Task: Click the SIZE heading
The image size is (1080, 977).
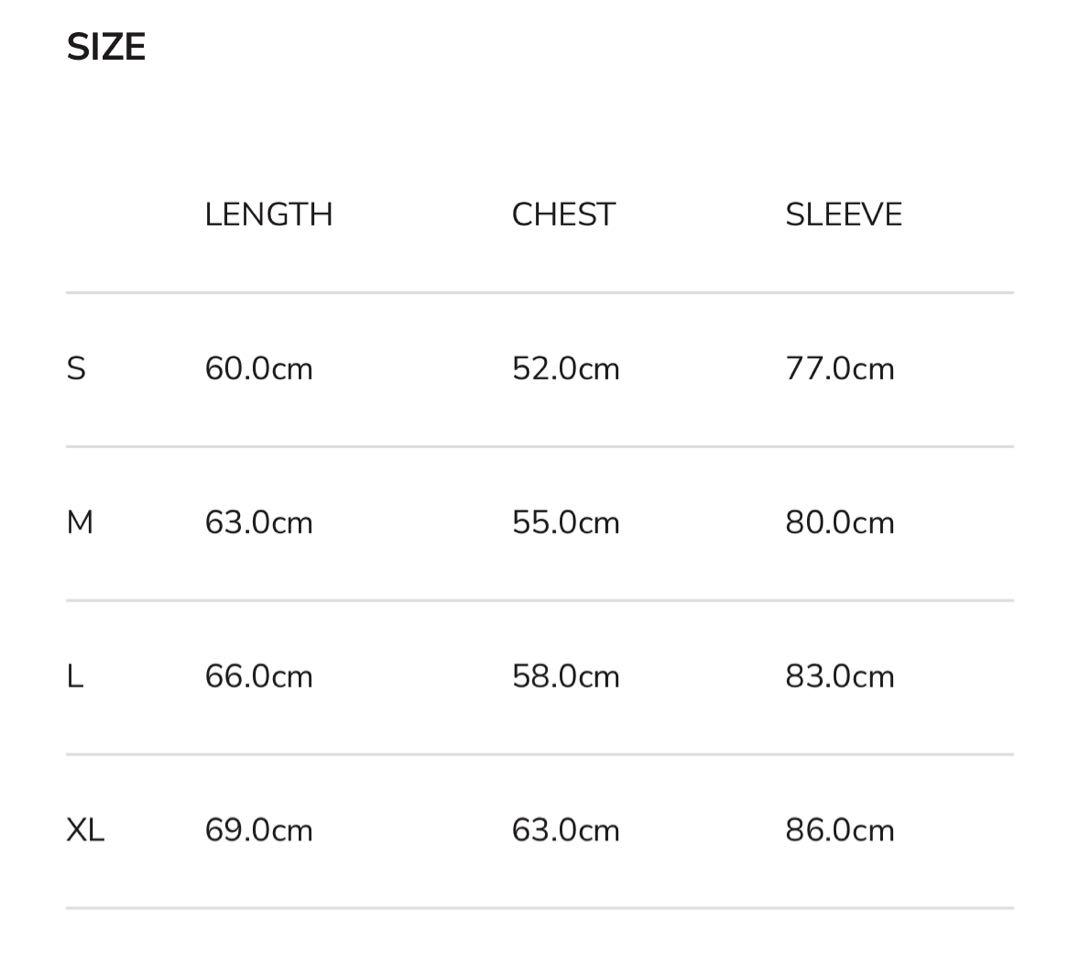Action: pos(106,47)
